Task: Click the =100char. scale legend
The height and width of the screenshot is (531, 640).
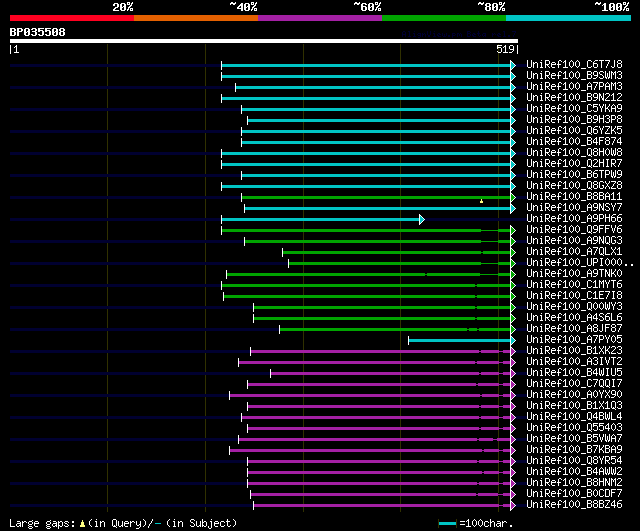Action: pos(476,523)
